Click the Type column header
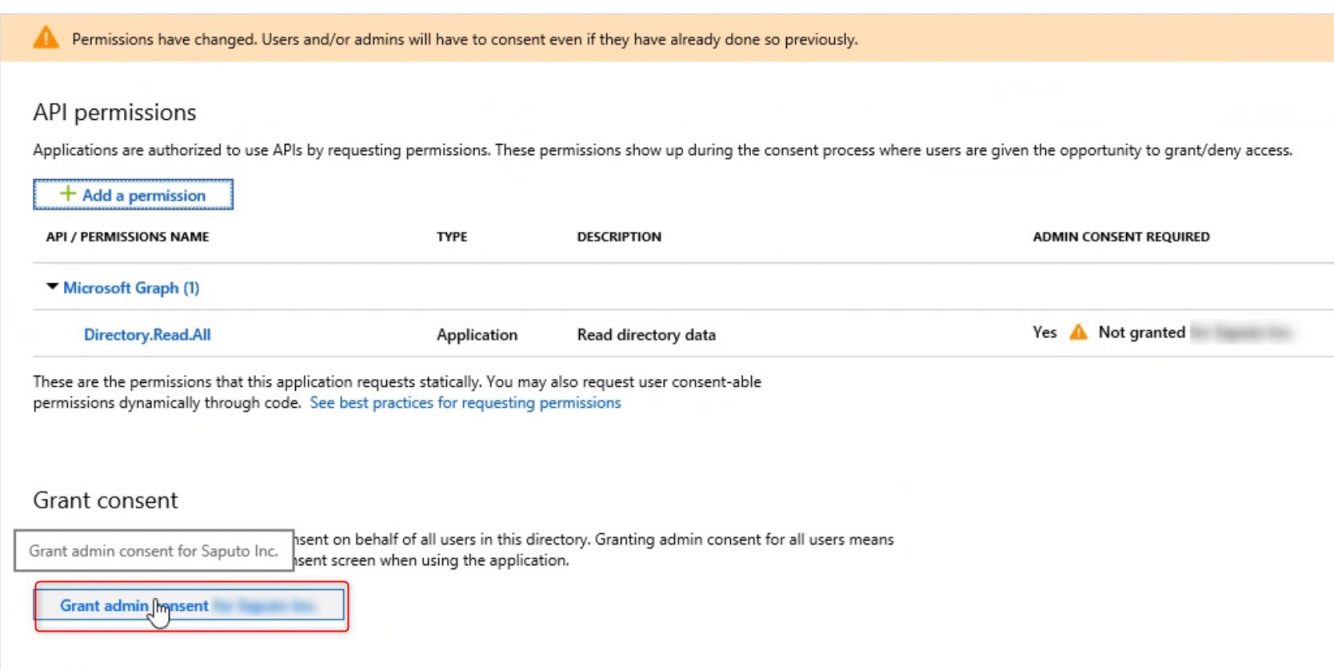 tap(453, 237)
